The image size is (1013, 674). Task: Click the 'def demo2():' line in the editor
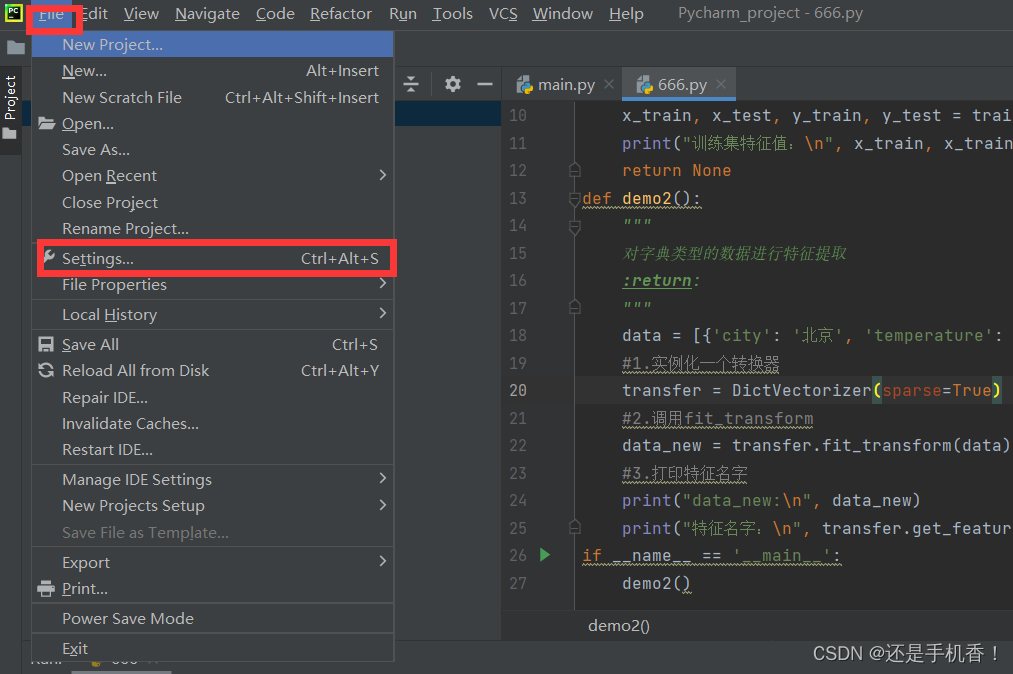(641, 198)
